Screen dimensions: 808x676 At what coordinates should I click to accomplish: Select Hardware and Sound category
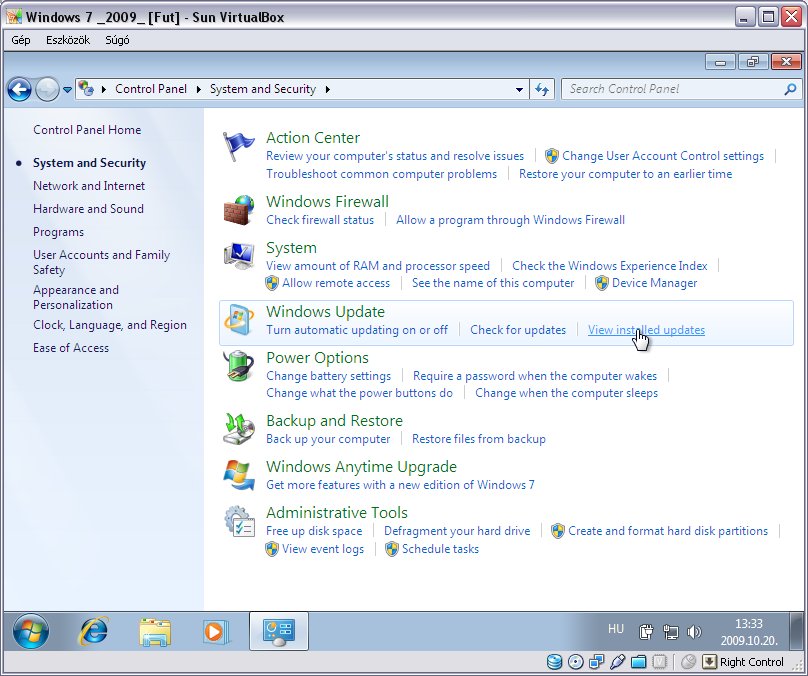(89, 209)
